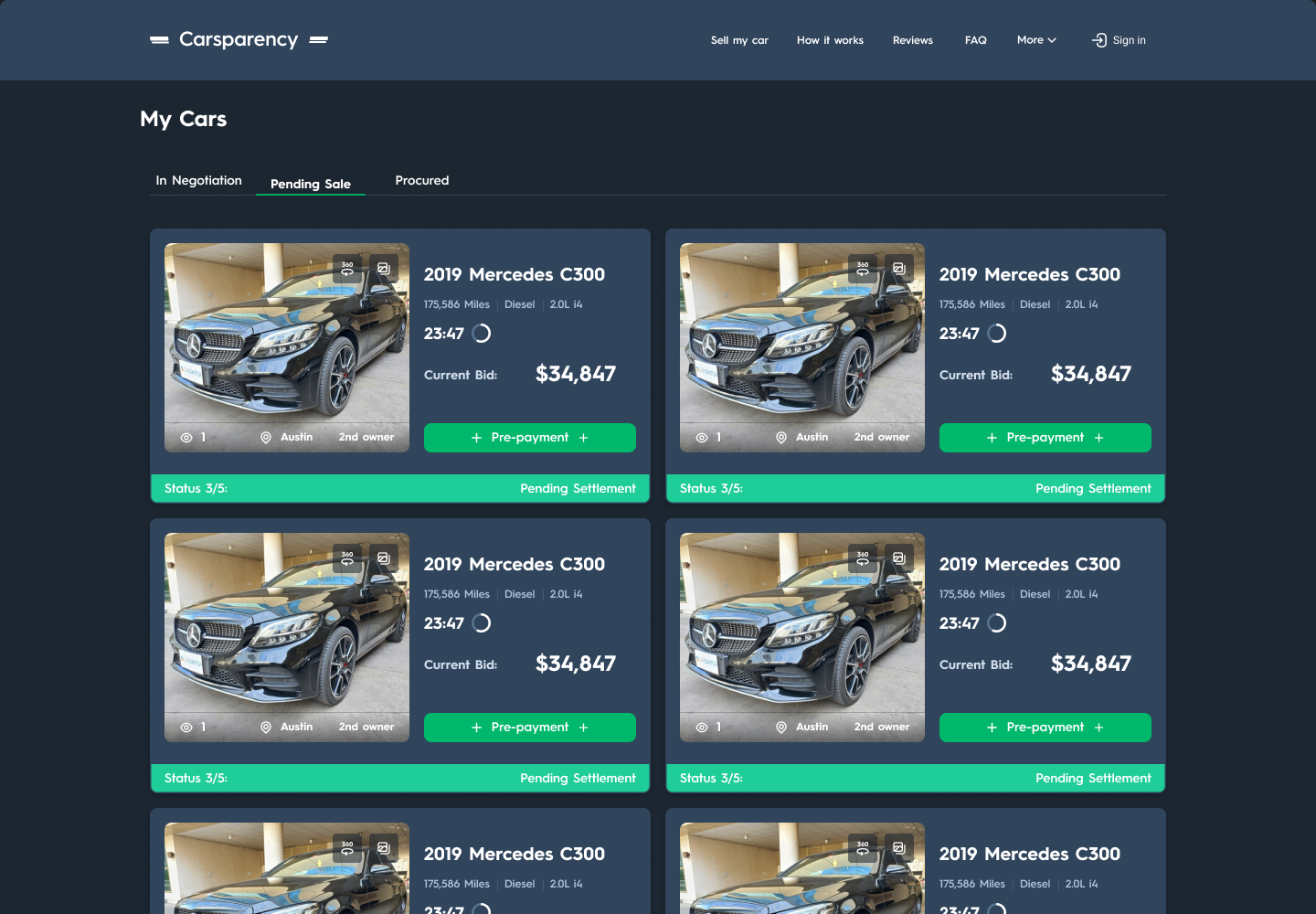Click the views eye icon on middle-right card
Image resolution: width=1316 pixels, height=914 pixels.
pyautogui.click(x=702, y=728)
